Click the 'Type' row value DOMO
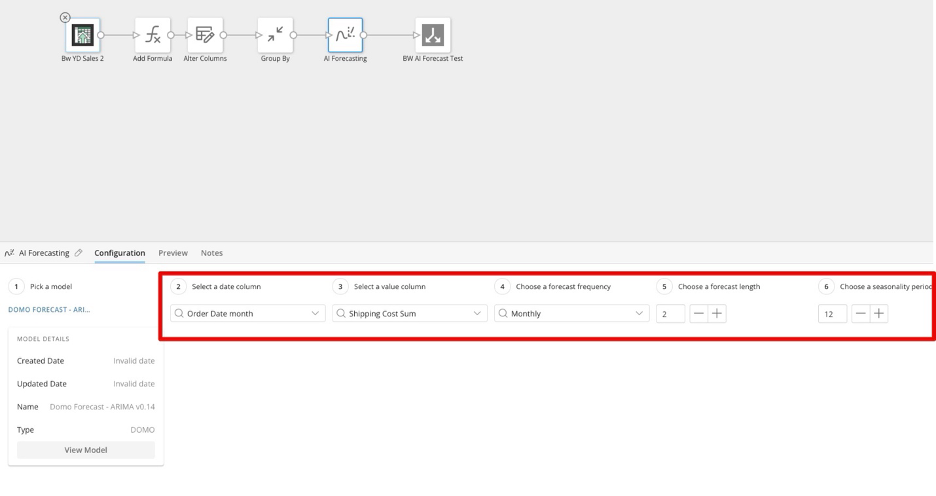This screenshot has height=496, width=936. [143, 430]
